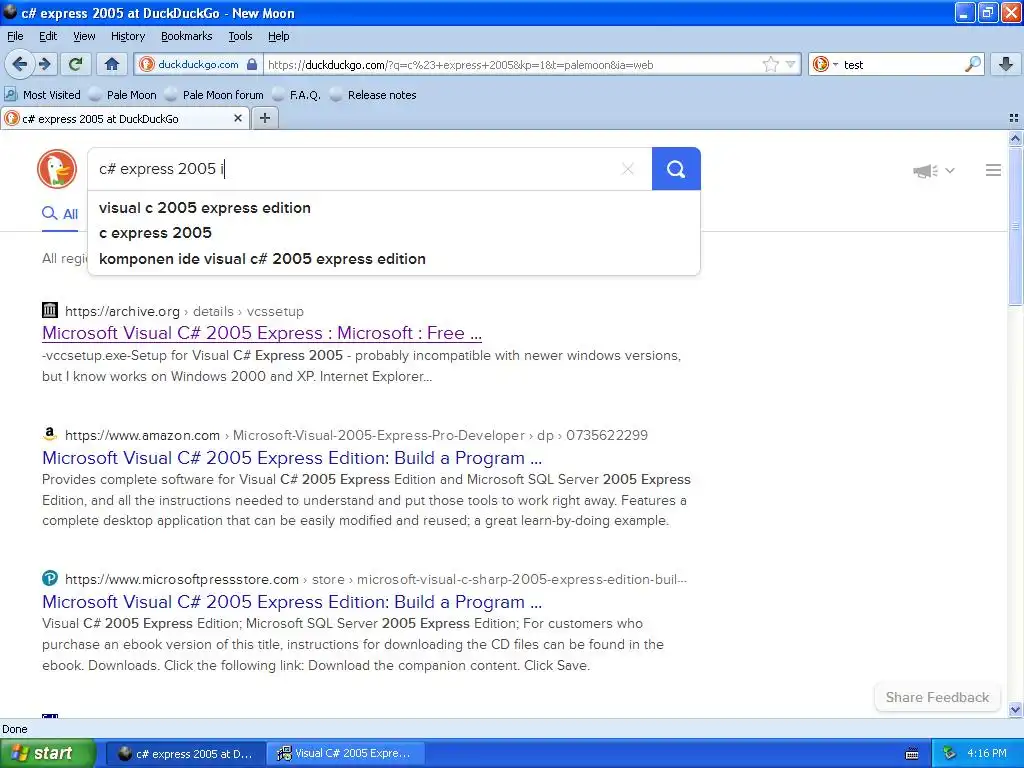The width and height of the screenshot is (1024, 768).
Task: Click the duckduckgo.com site identity button
Action: 199,64
